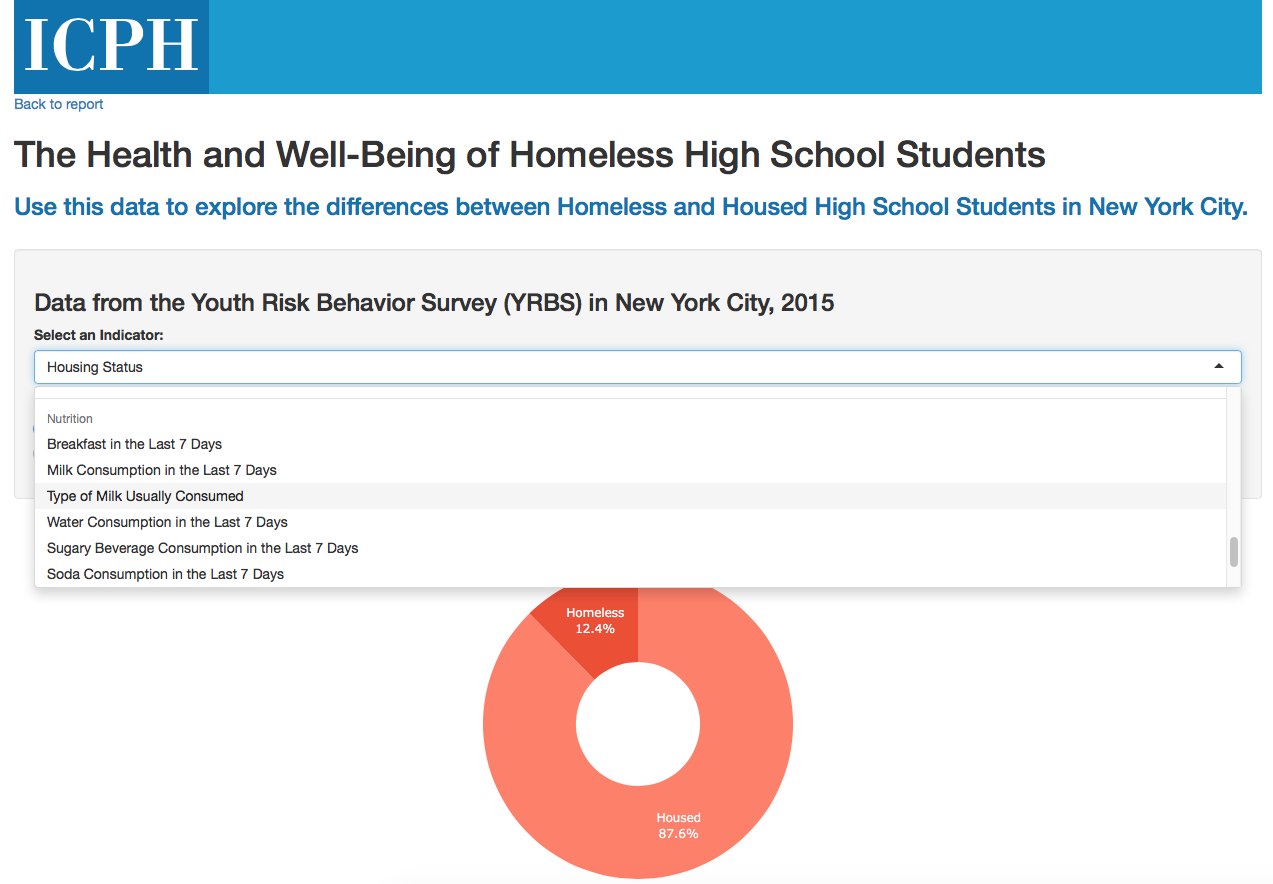Choose Sugary Beverage Consumption option
1273x884 pixels.
[x=202, y=548]
